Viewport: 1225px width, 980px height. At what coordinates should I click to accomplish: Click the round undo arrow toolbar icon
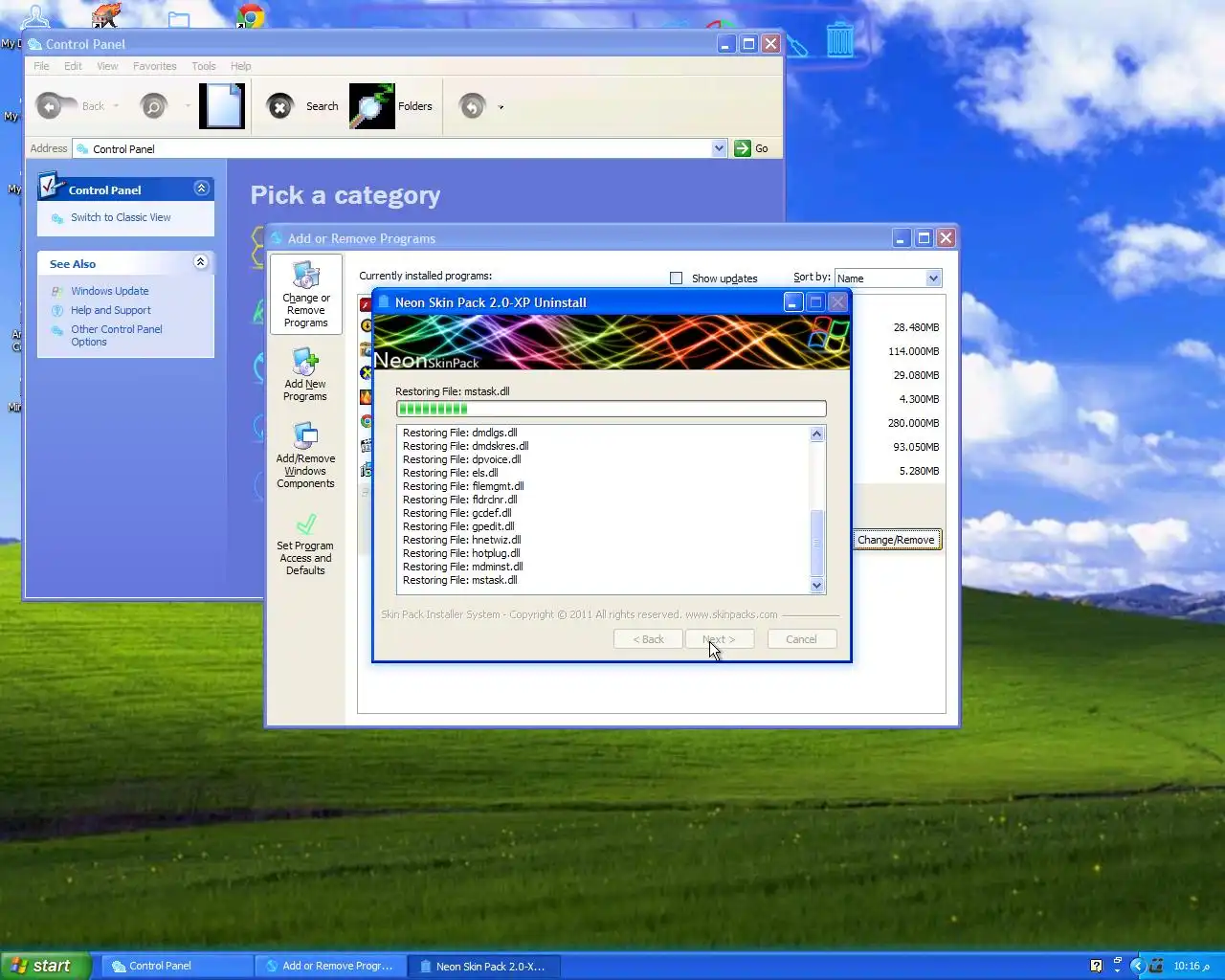tap(473, 106)
